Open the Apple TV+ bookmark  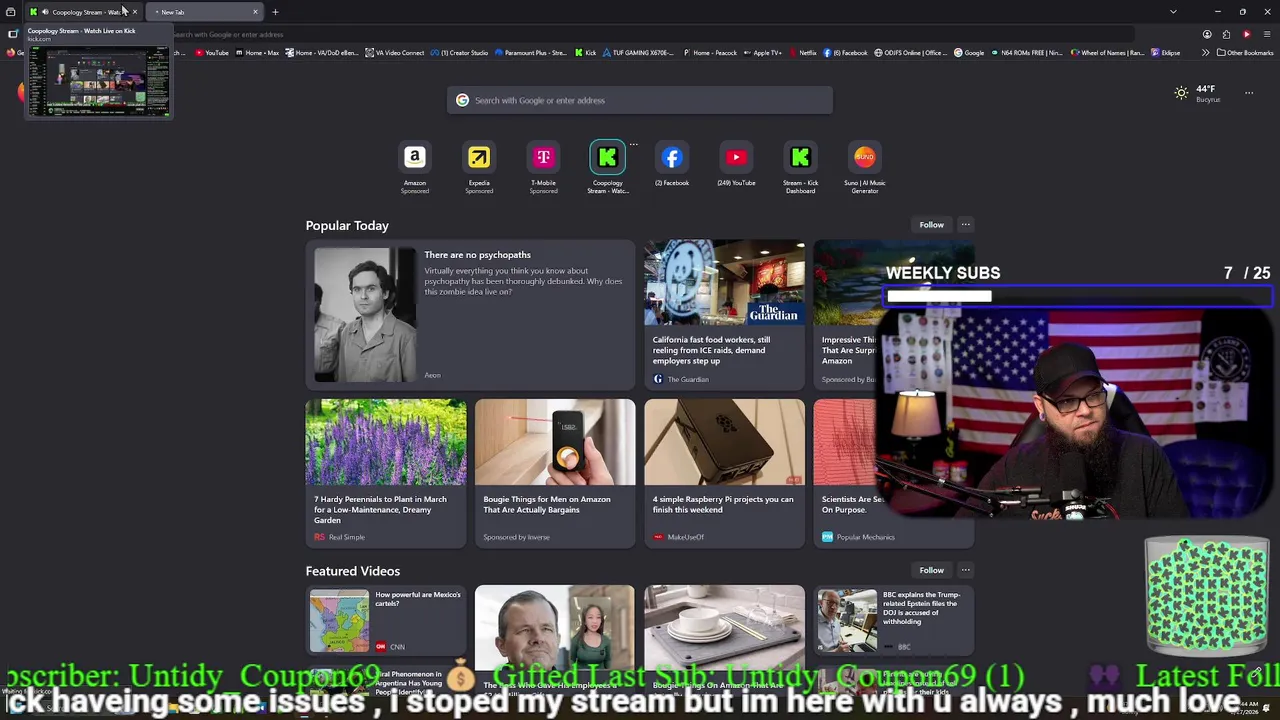763,53
